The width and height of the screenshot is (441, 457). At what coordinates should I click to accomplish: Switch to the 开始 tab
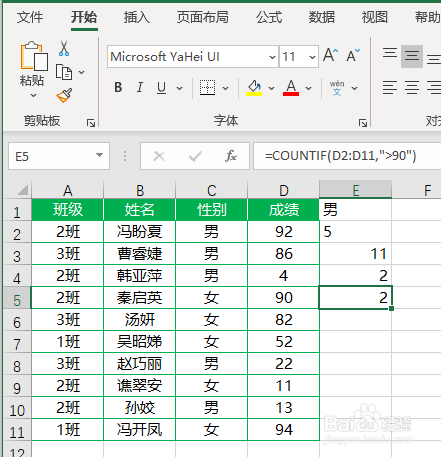84,17
